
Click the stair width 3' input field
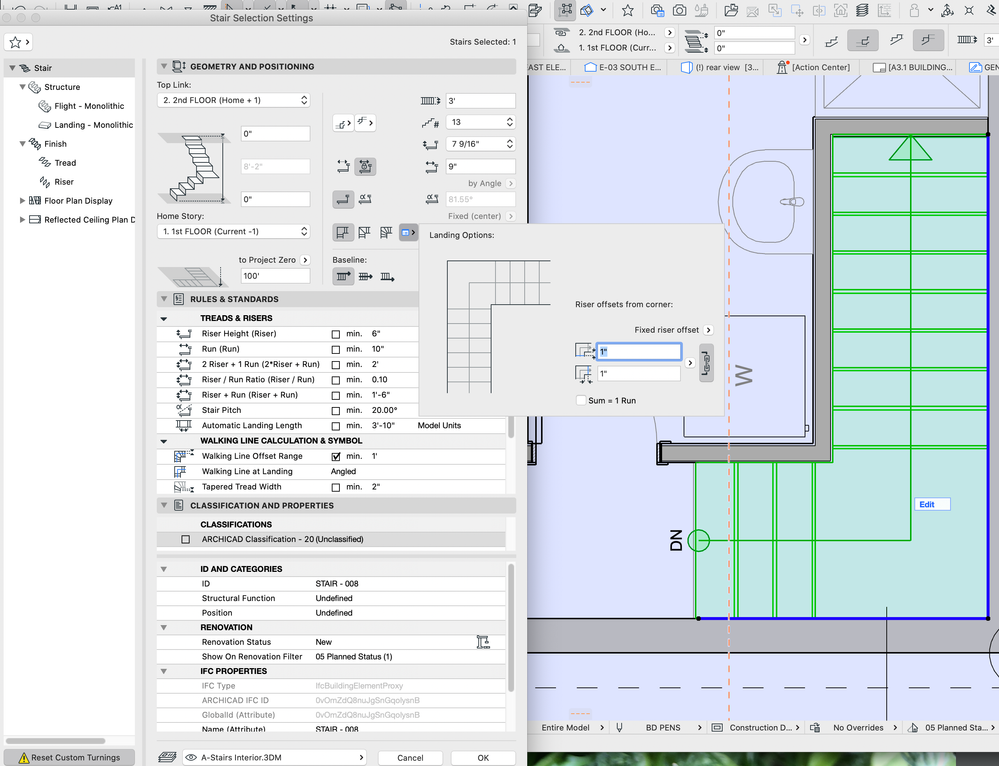(x=479, y=101)
